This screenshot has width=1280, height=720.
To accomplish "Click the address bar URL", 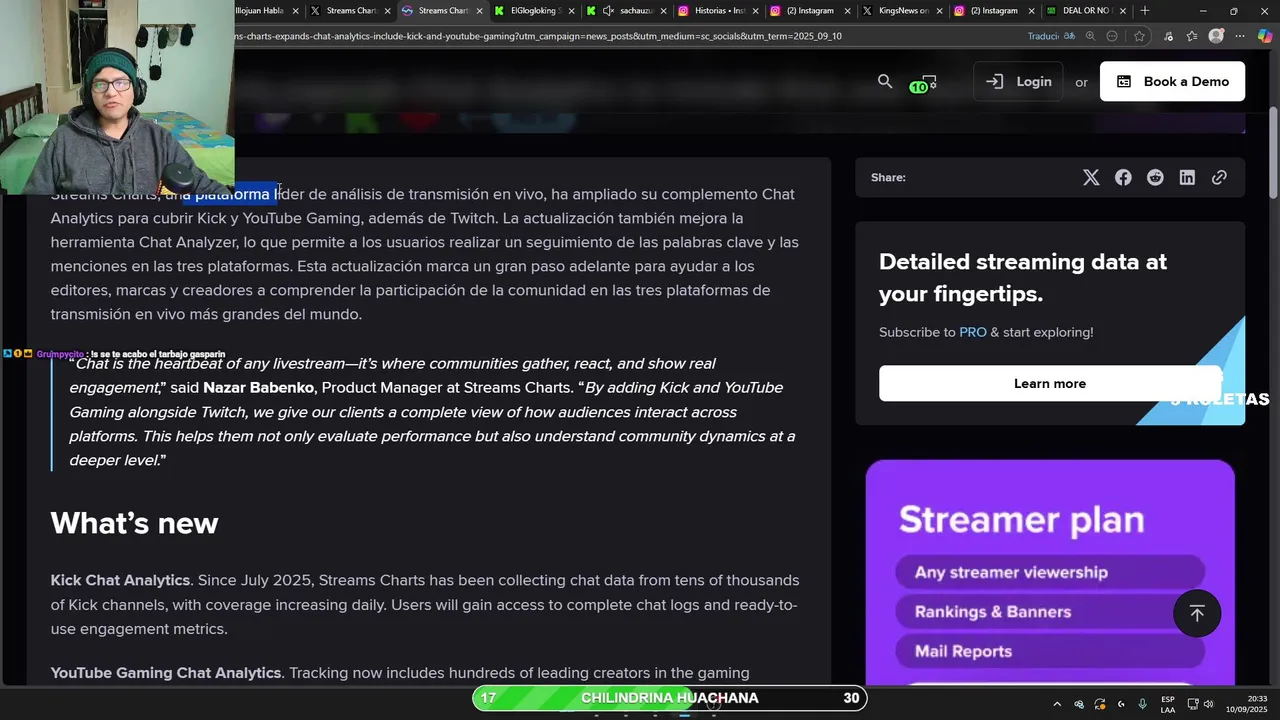I will [538, 36].
